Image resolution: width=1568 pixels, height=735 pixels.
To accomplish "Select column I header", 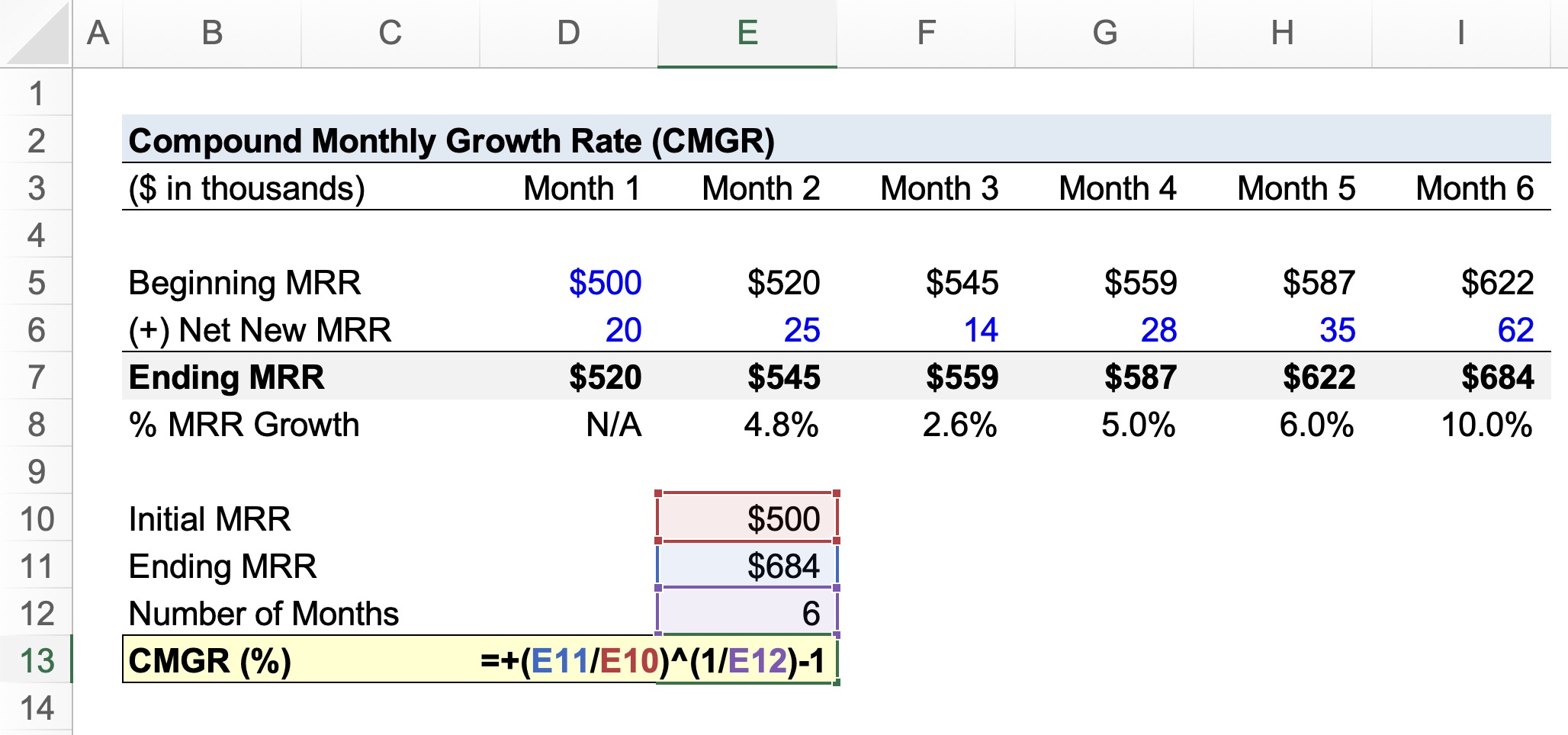I will [1461, 34].
